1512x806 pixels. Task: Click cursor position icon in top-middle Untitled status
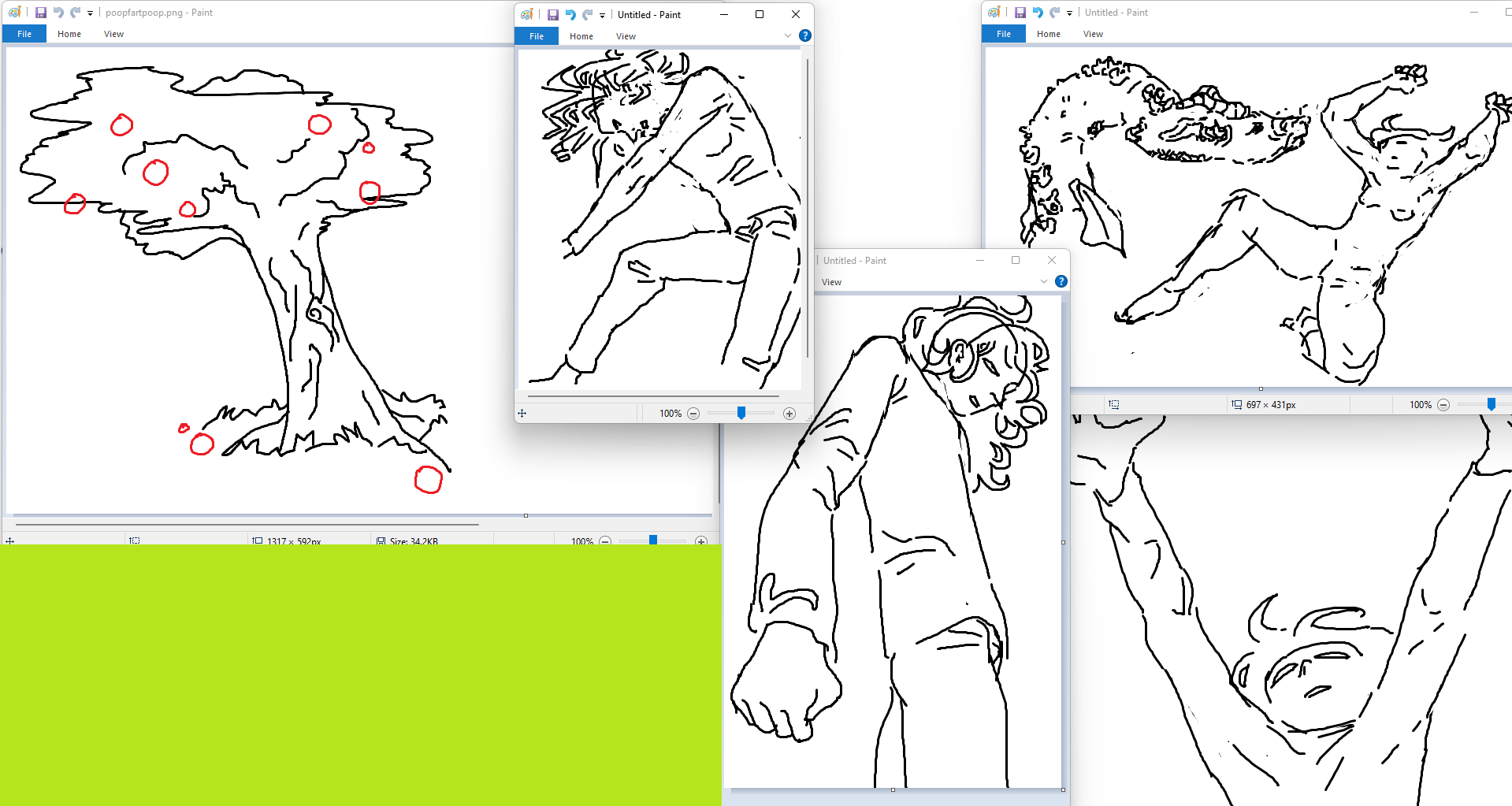(x=522, y=414)
